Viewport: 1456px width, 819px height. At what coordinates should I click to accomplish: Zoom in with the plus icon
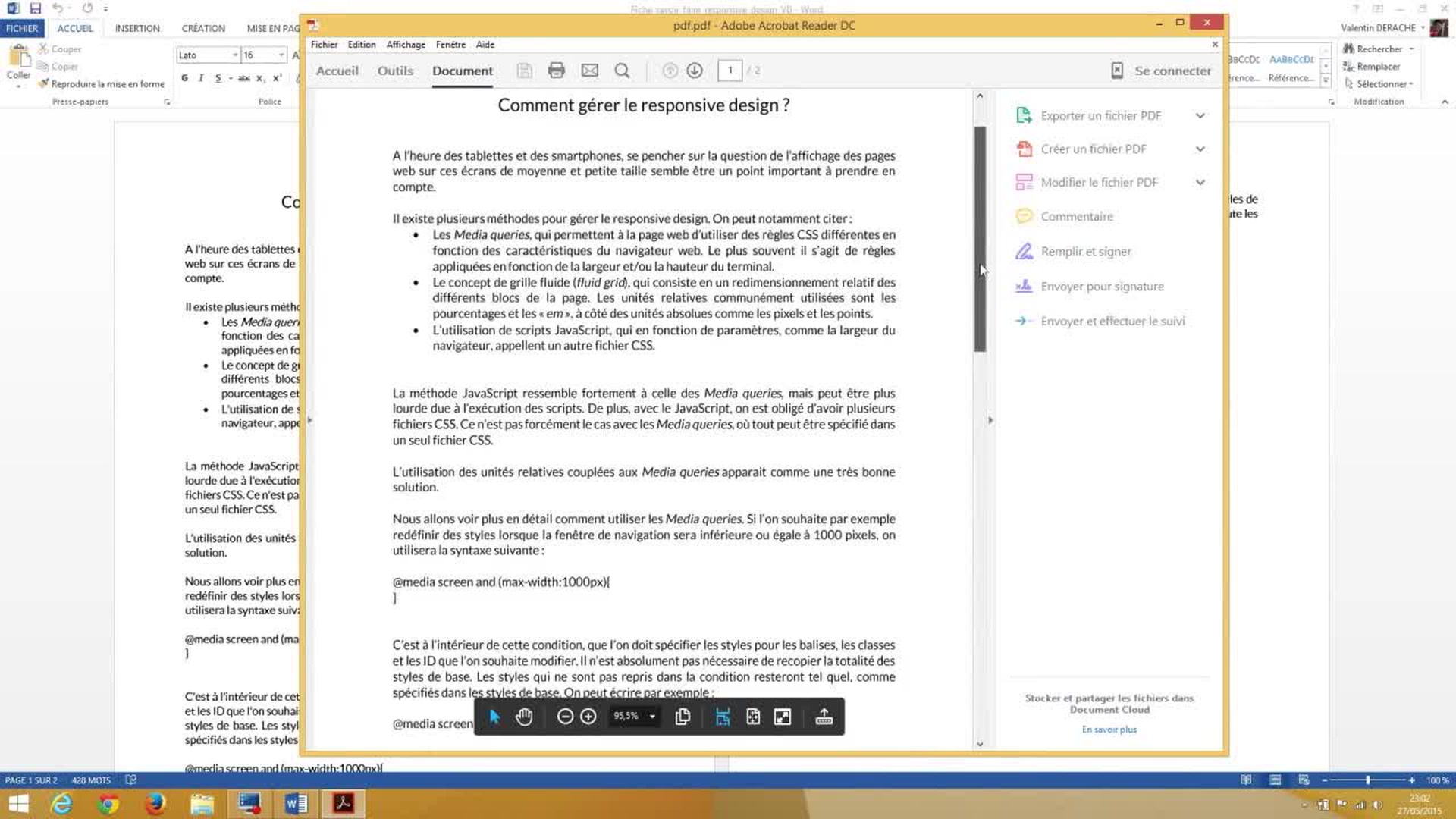(x=588, y=717)
